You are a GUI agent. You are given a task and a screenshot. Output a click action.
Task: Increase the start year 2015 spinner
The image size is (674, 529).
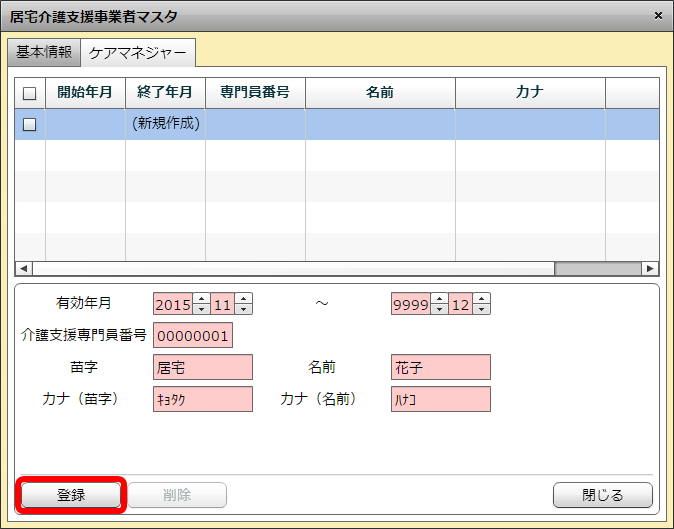(x=201, y=299)
